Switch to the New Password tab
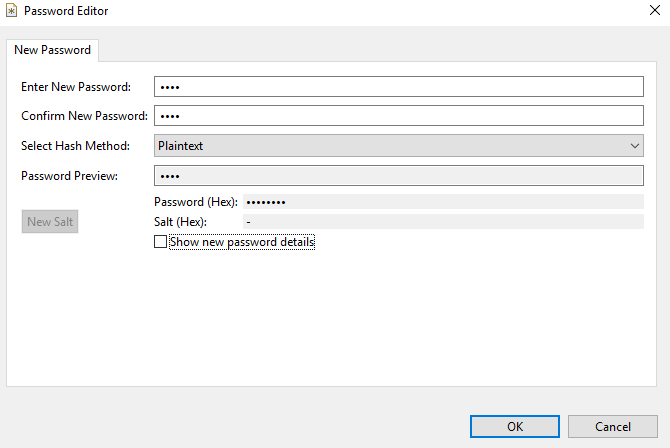Image resolution: width=670 pixels, height=448 pixels. point(52,50)
